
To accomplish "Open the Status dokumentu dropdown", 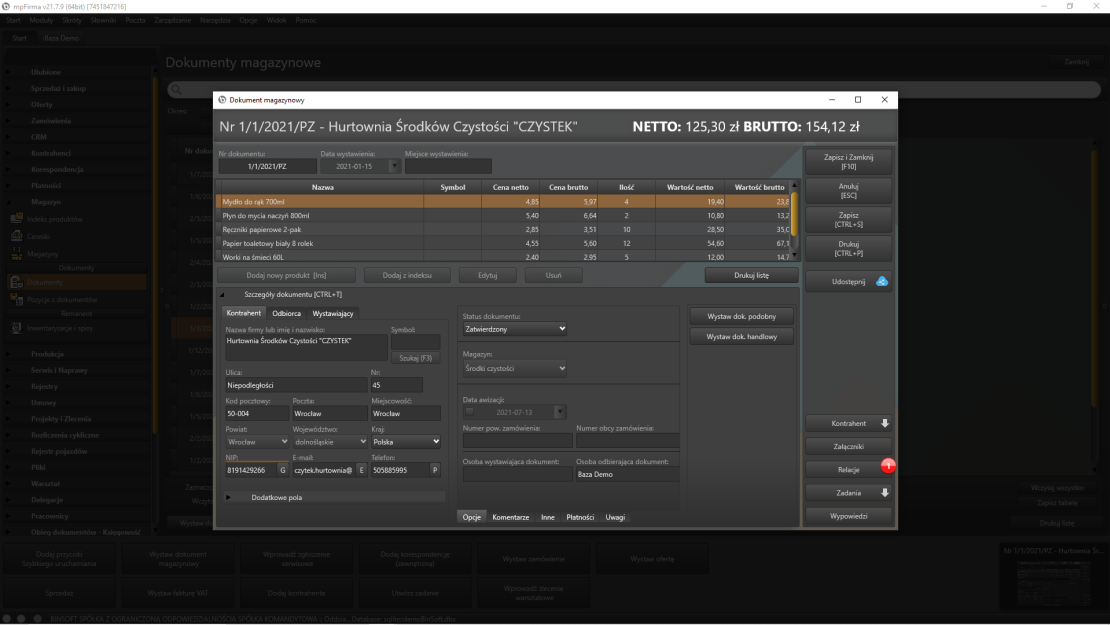I will tap(515, 328).
